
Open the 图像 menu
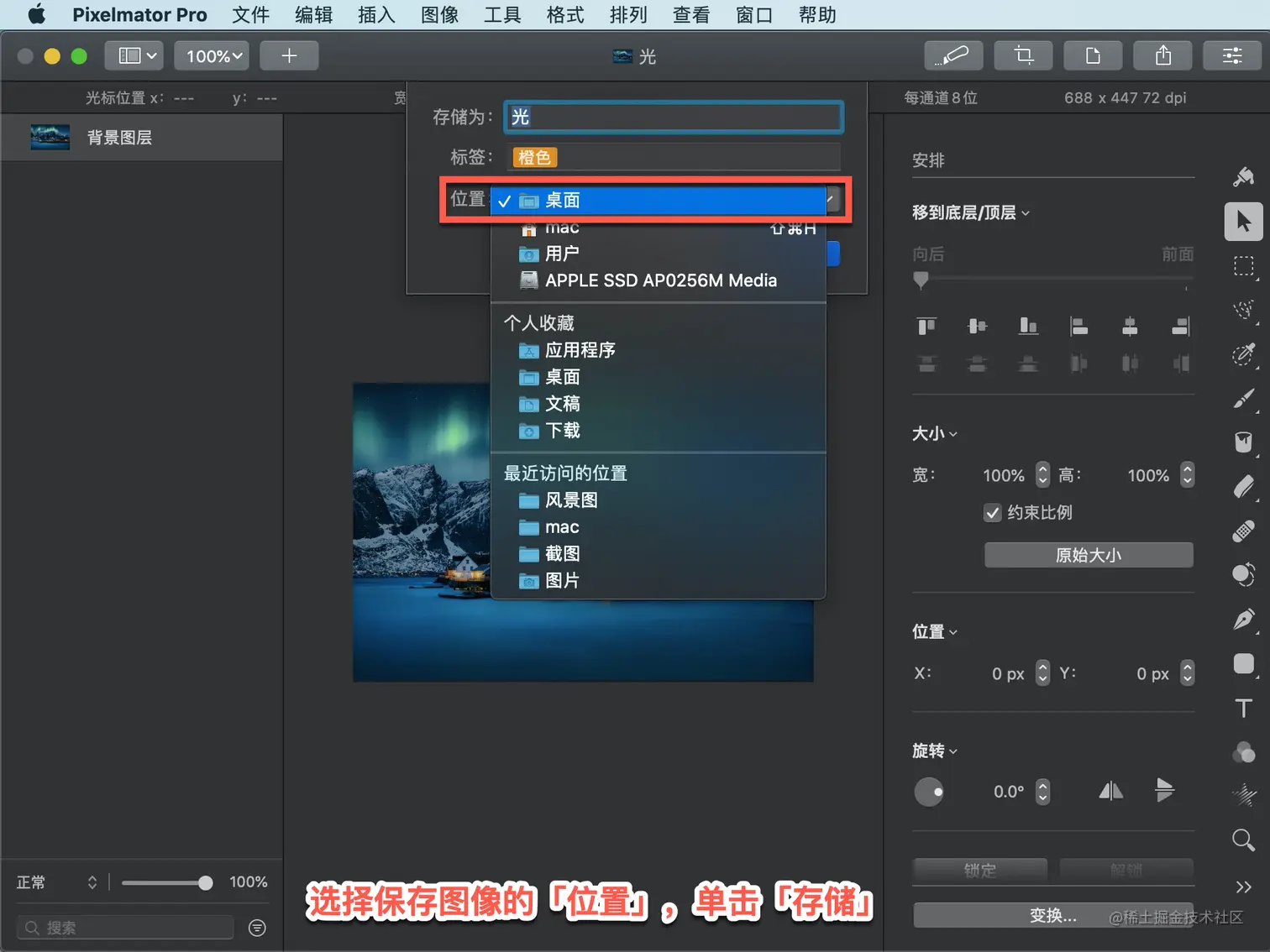(x=439, y=15)
